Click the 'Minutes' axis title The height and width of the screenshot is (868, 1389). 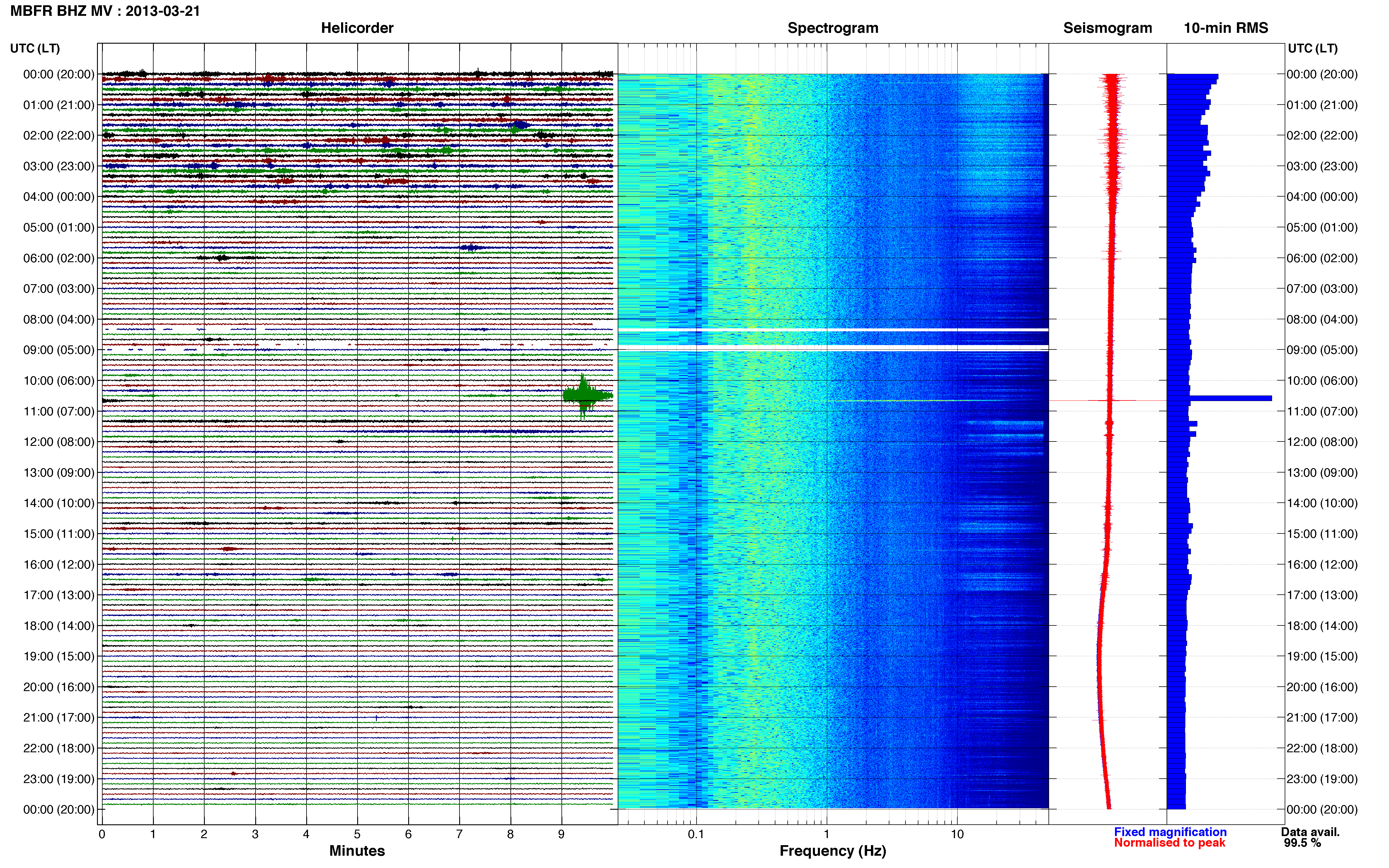click(x=357, y=851)
